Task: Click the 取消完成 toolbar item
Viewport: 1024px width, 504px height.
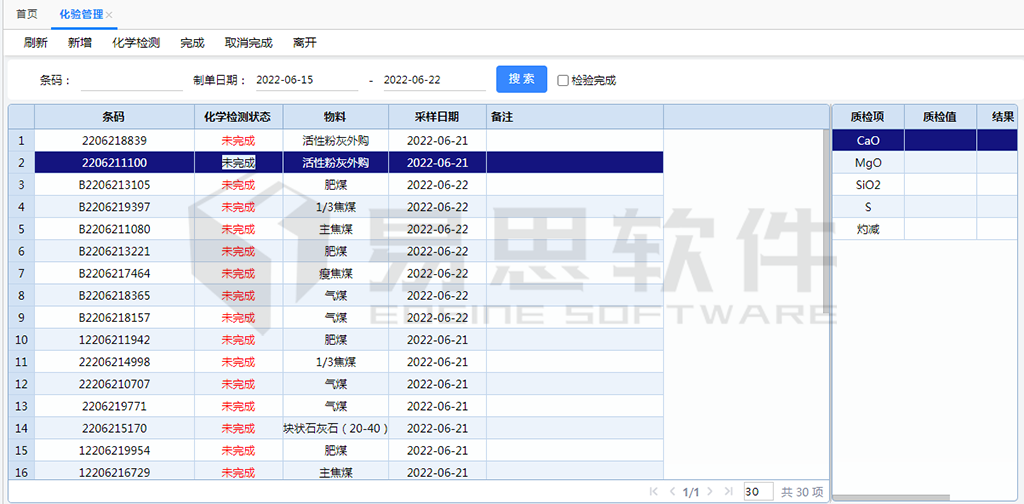Action: (248, 43)
